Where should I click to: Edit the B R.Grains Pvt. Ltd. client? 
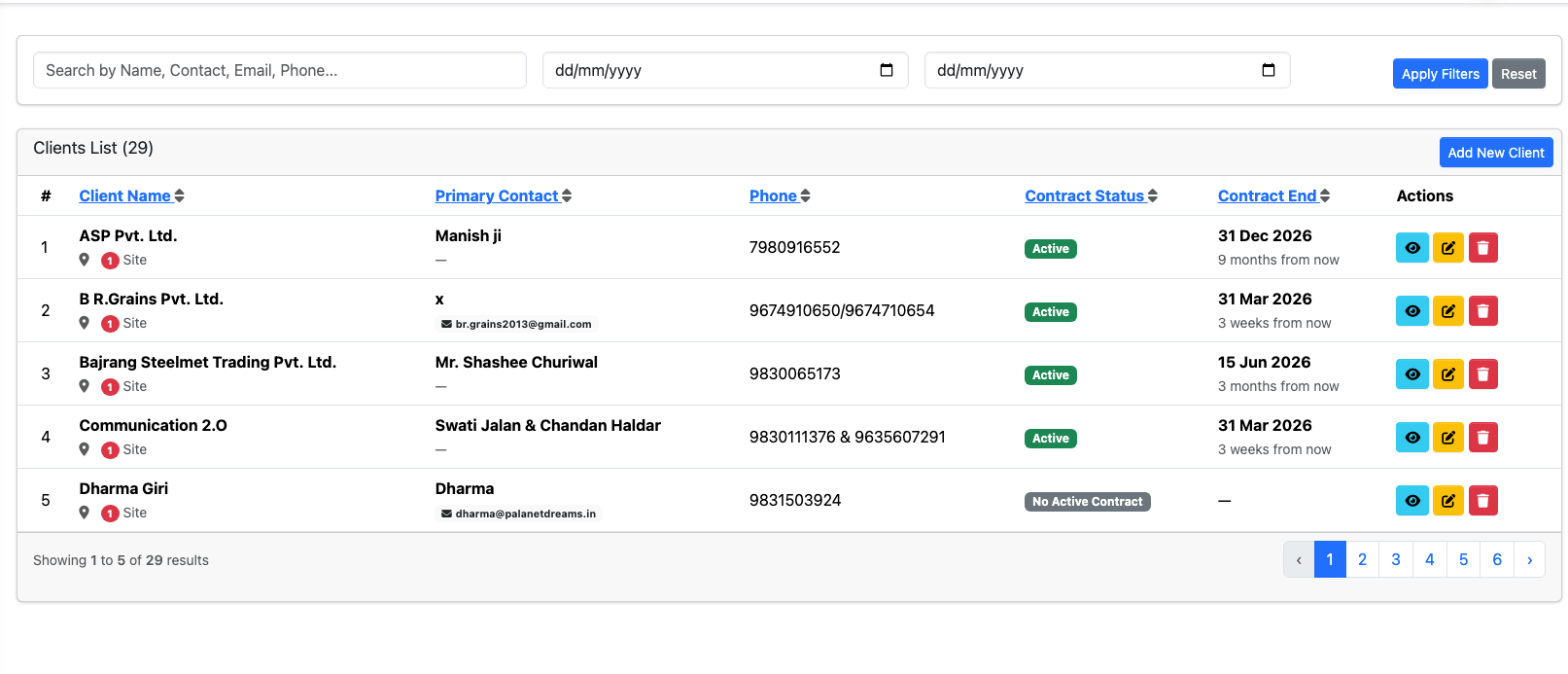click(1447, 311)
